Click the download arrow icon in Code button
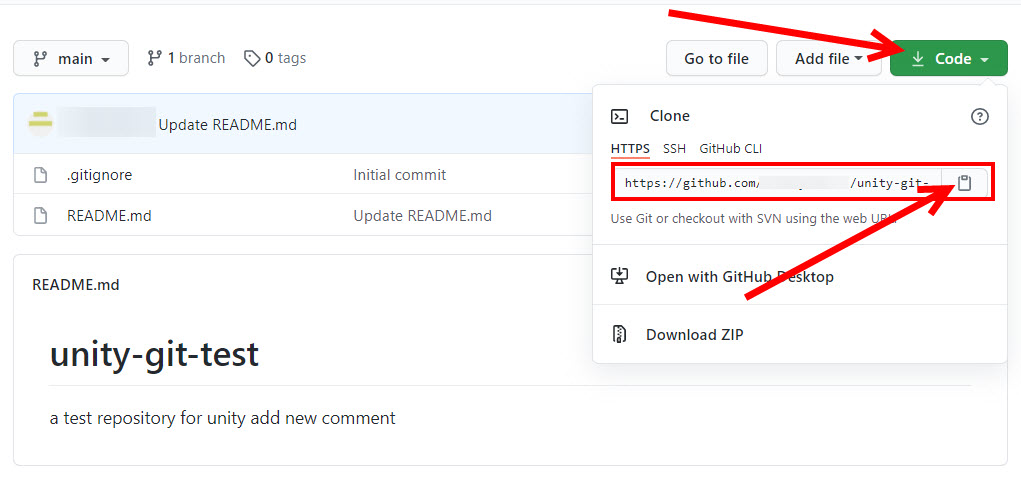Screen dimensions: 1021x492 [917, 59]
